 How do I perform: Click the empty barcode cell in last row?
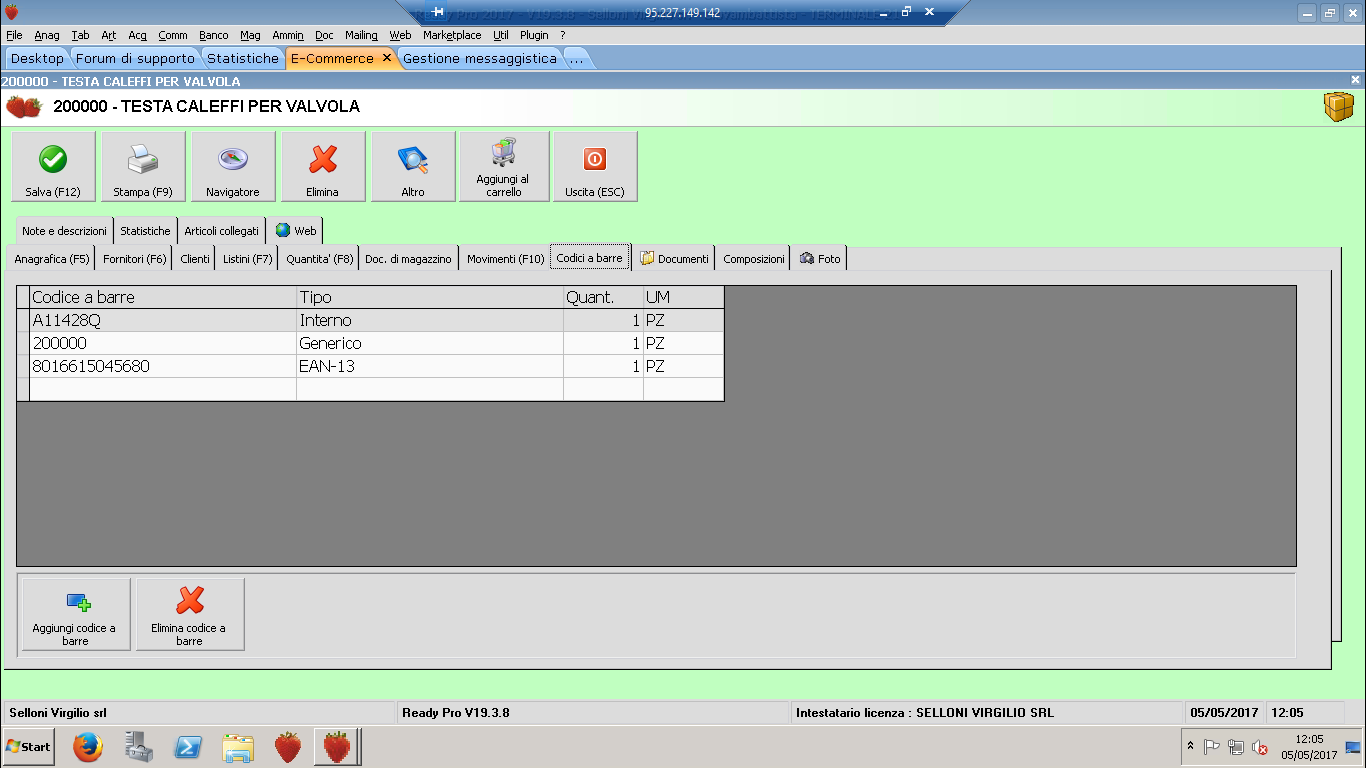click(163, 390)
